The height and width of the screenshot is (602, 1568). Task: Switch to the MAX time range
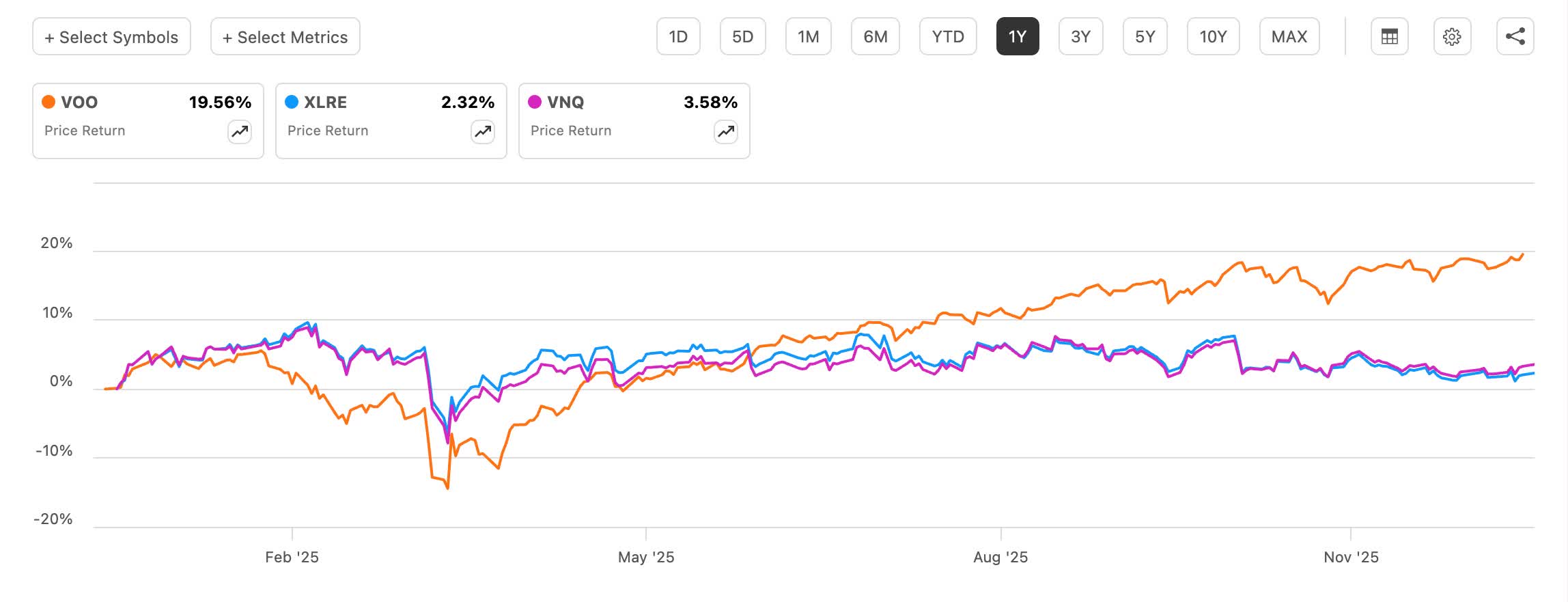1289,37
